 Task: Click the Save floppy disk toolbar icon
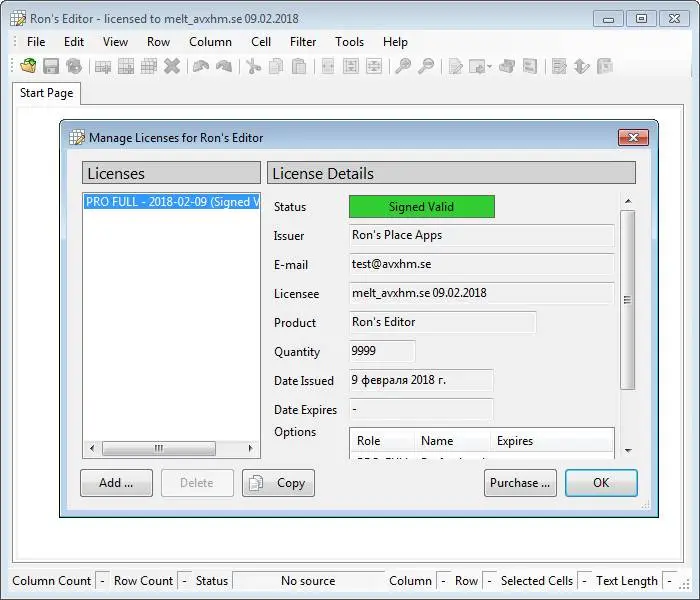tap(51, 66)
